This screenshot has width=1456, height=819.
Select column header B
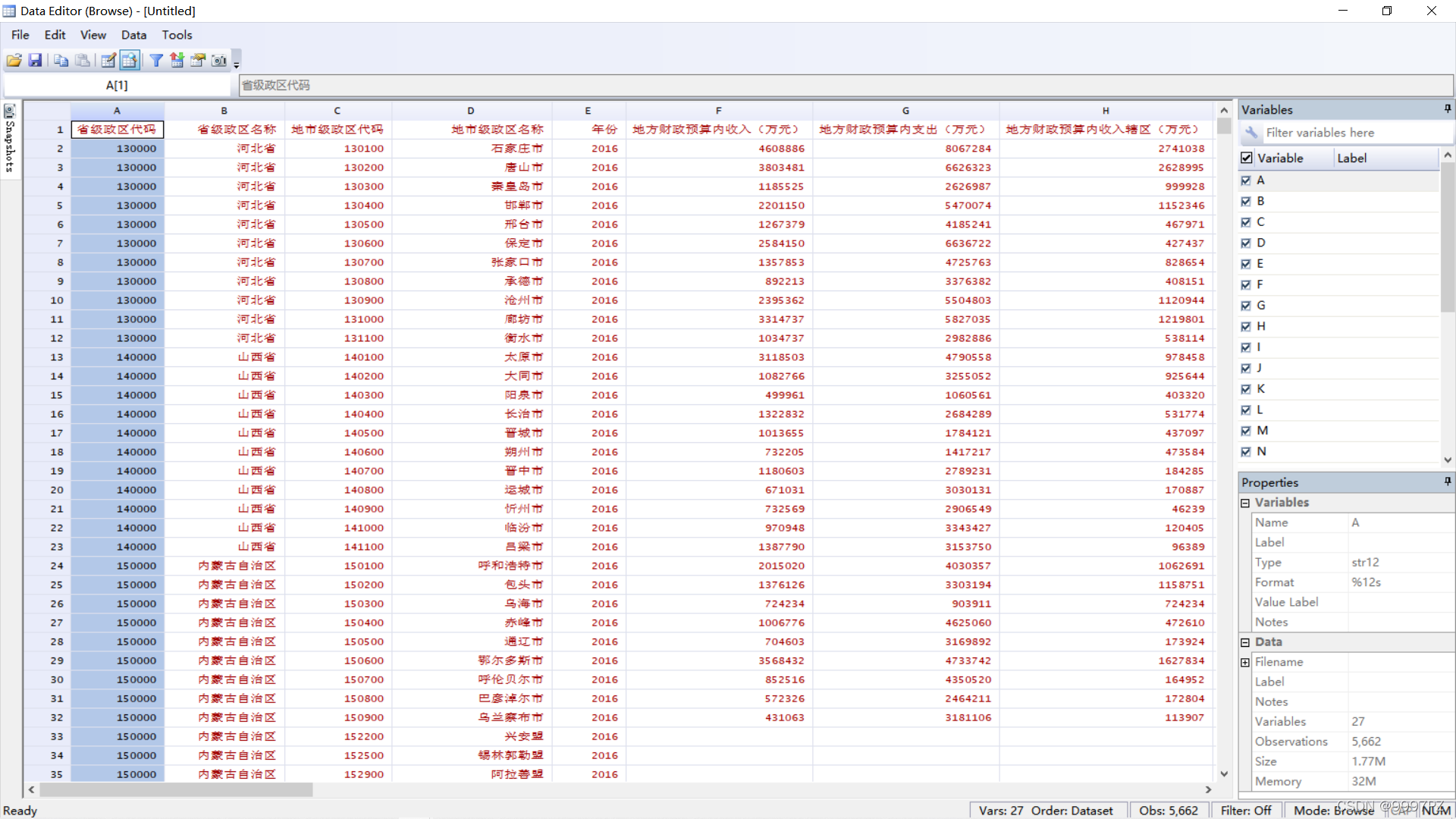224,110
